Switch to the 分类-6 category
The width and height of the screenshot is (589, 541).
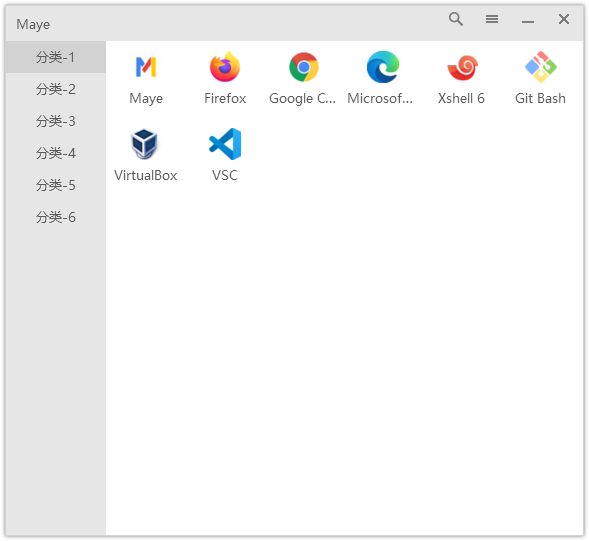[x=56, y=217]
